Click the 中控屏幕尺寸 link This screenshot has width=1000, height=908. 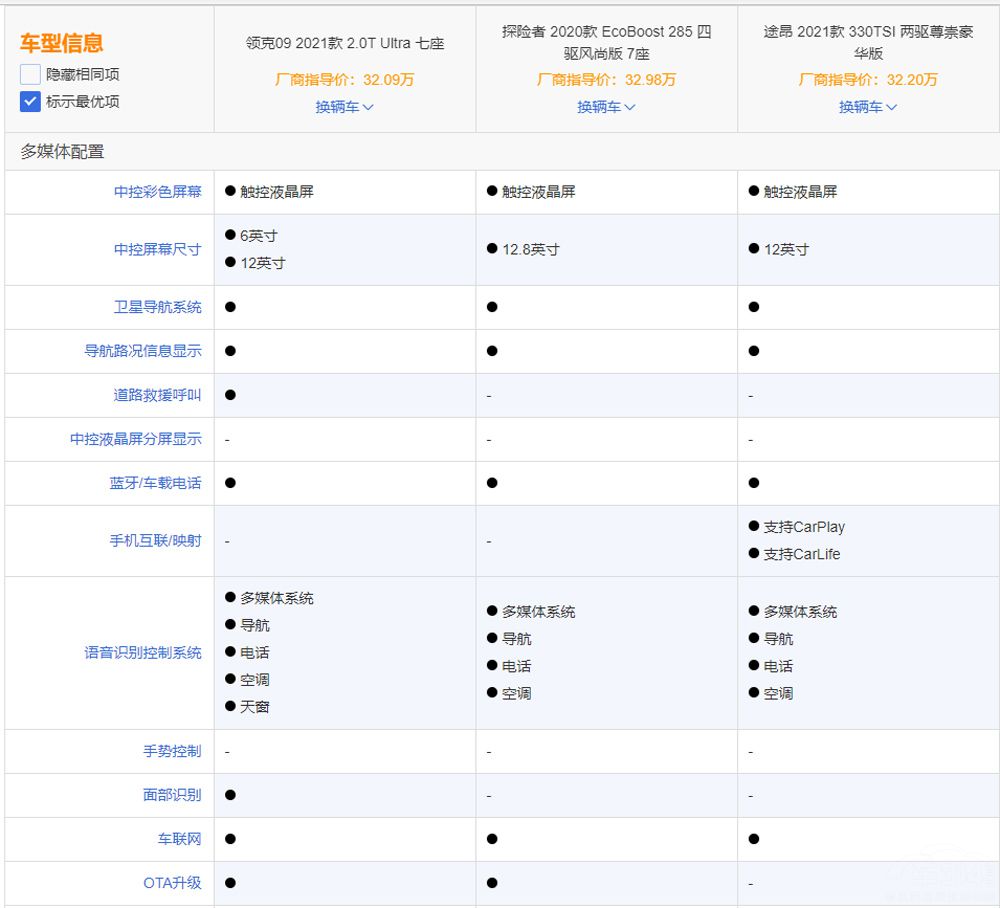pyautogui.click(x=157, y=249)
